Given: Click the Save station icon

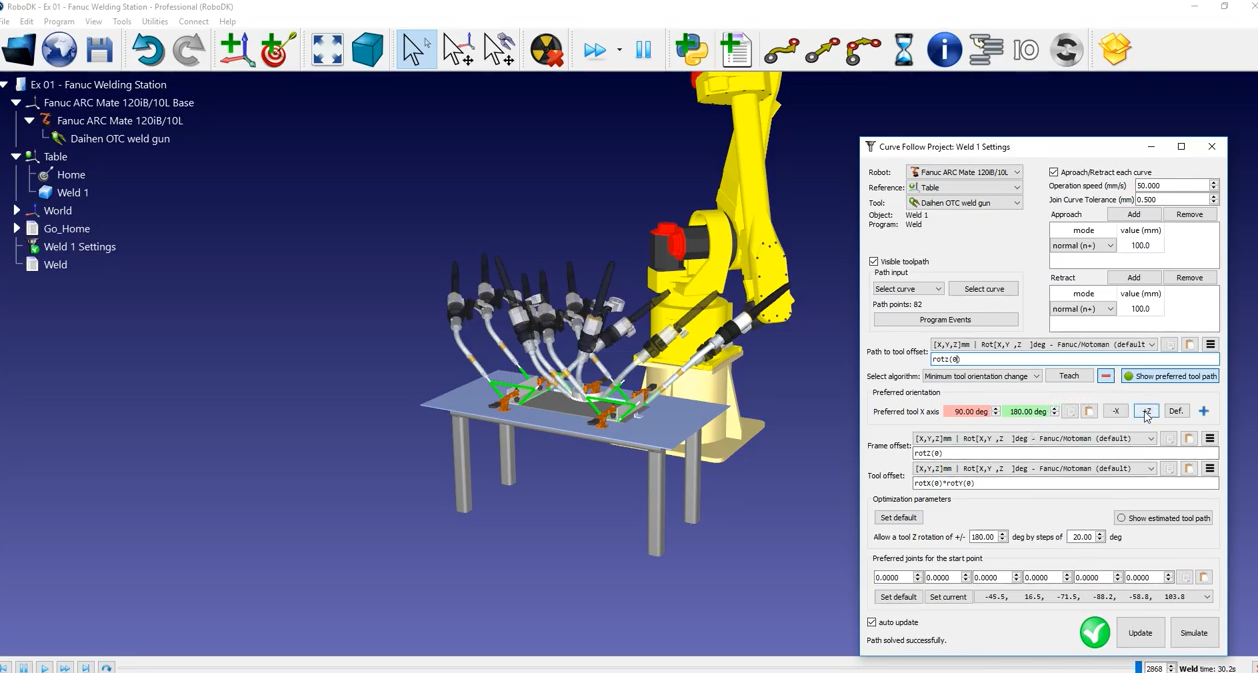Looking at the screenshot, I should pos(99,50).
